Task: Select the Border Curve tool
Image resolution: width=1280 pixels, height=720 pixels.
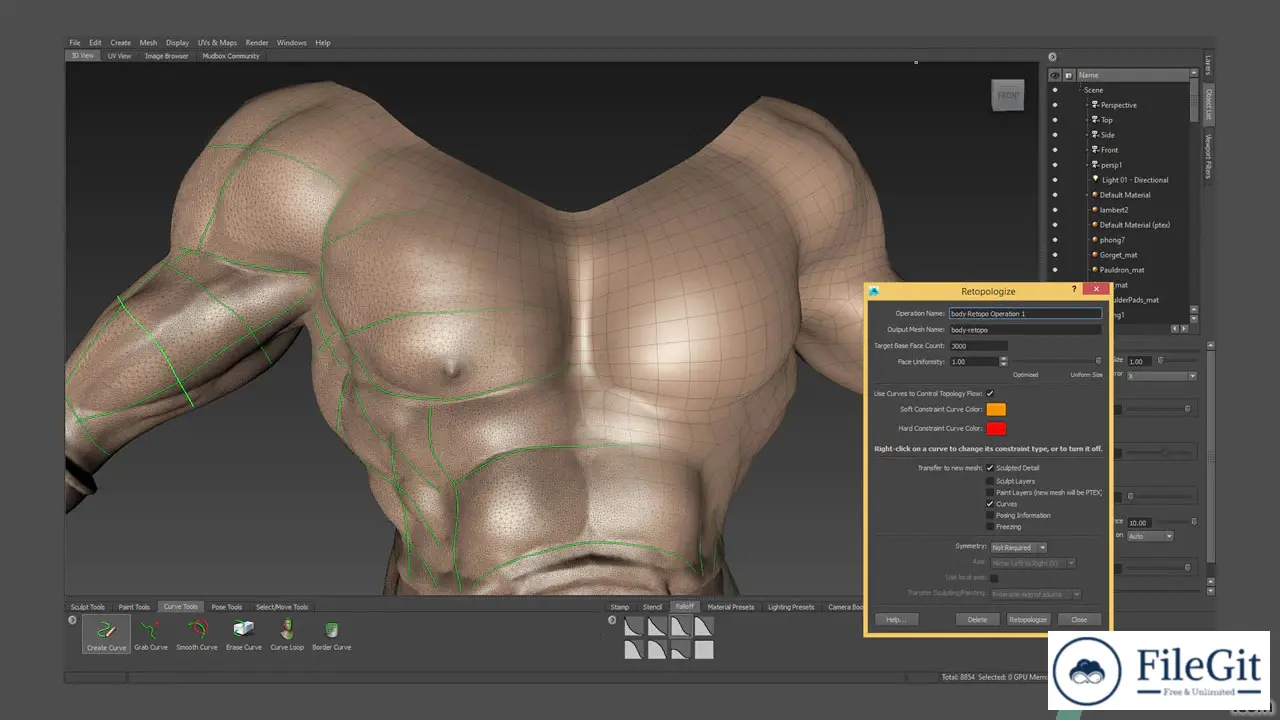Action: (331, 634)
